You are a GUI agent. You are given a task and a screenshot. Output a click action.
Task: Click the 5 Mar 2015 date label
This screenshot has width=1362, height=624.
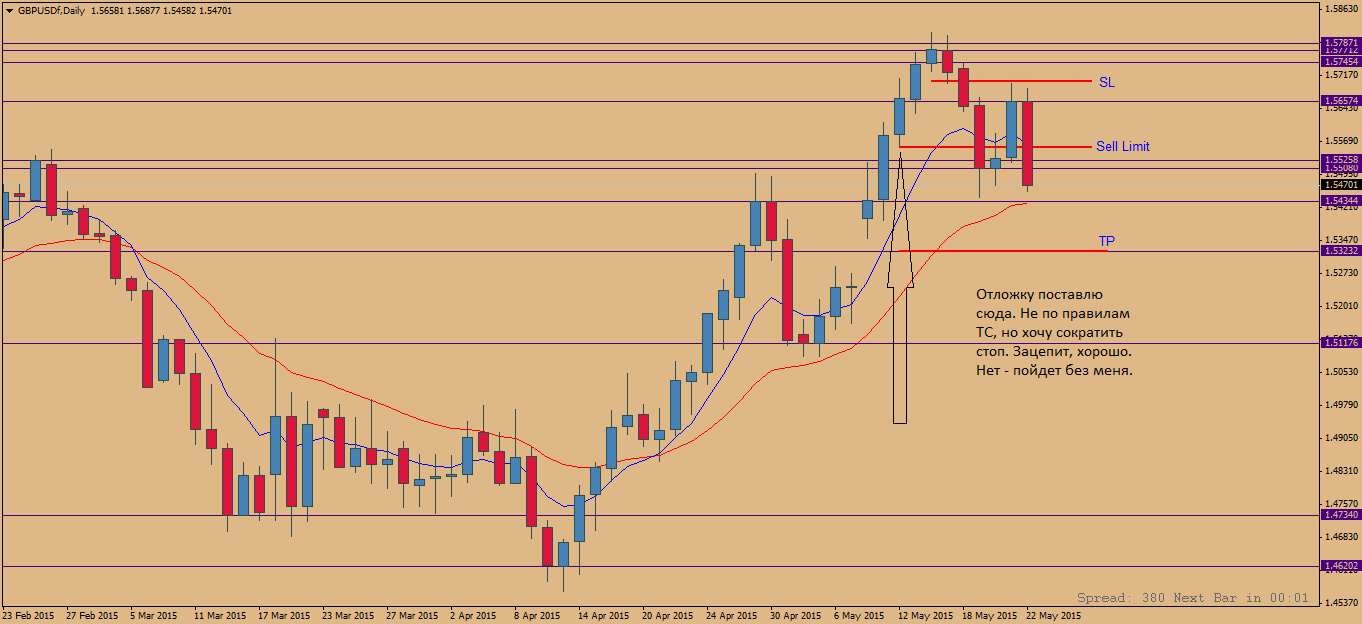point(154,616)
